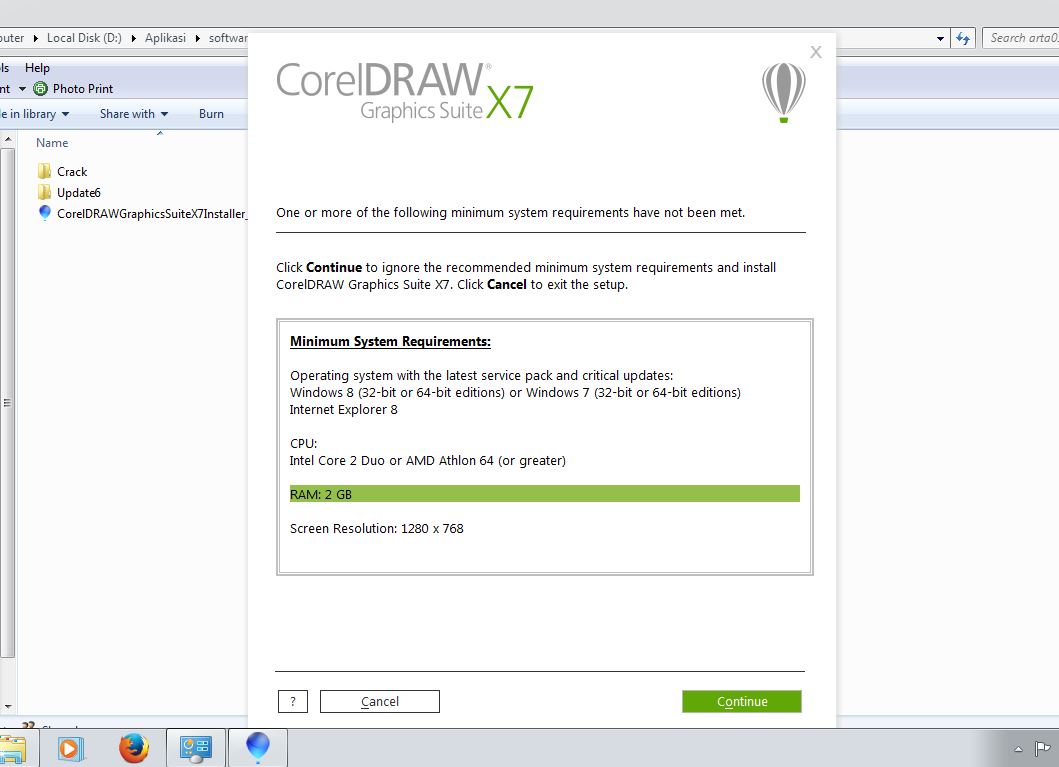Launch Firefox from the taskbar
The image size is (1059, 767).
(x=134, y=748)
